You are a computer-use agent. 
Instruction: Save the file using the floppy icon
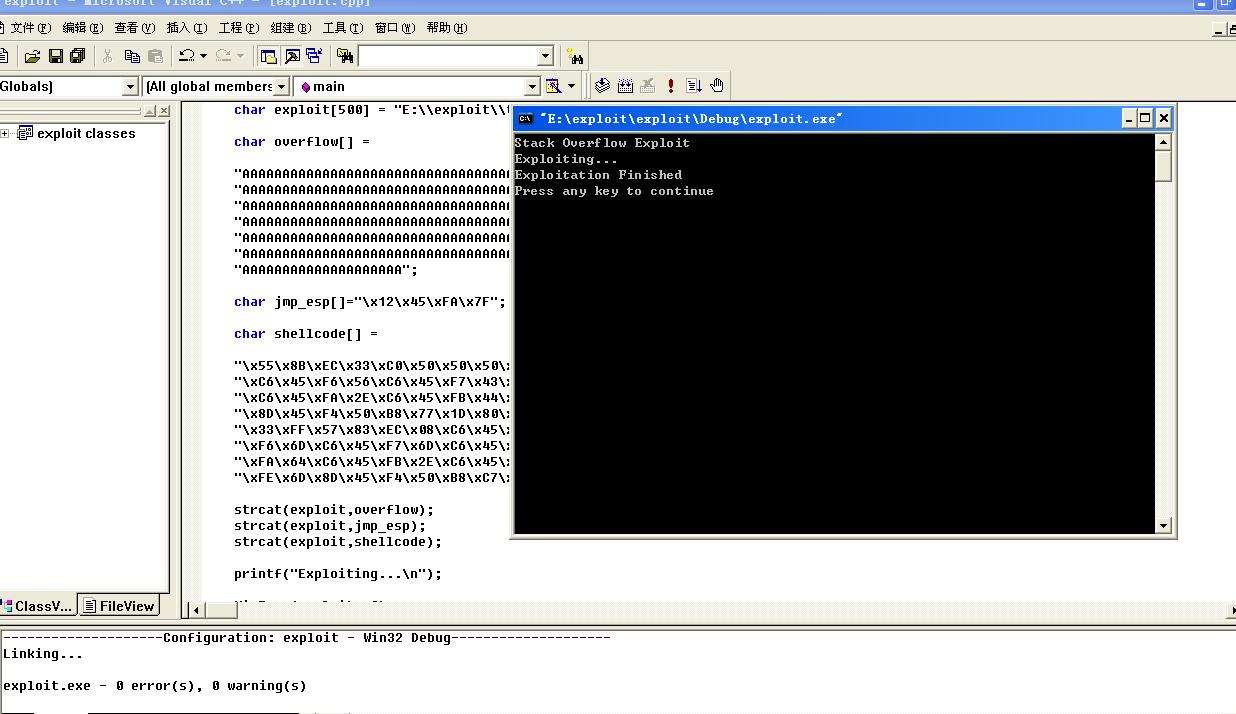55,56
